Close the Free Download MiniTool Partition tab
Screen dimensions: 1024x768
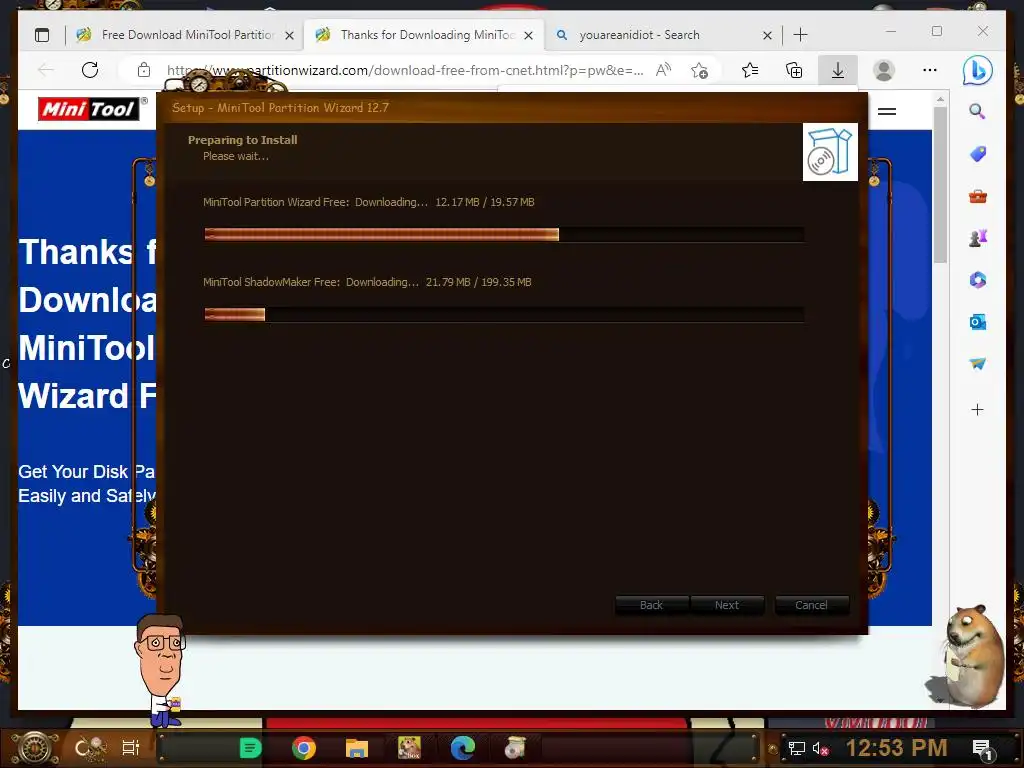point(289,35)
